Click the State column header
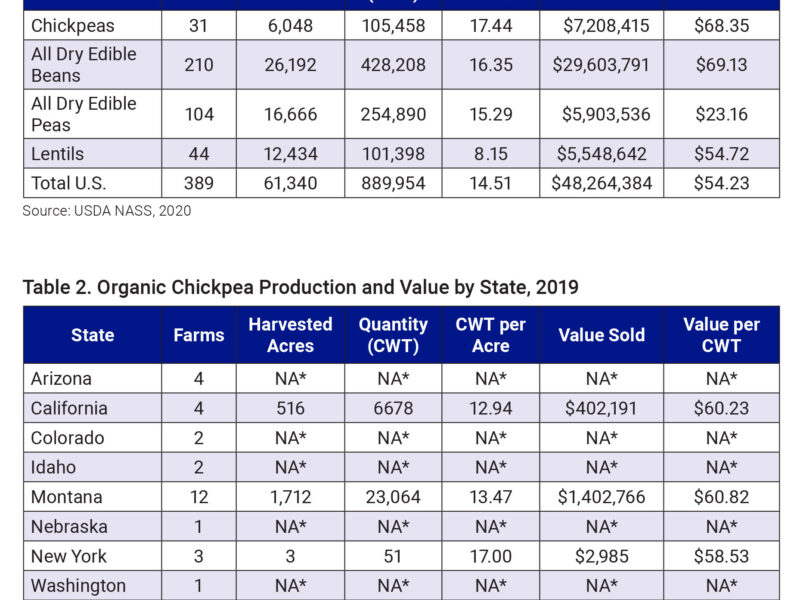800x600 pixels. tap(92, 335)
